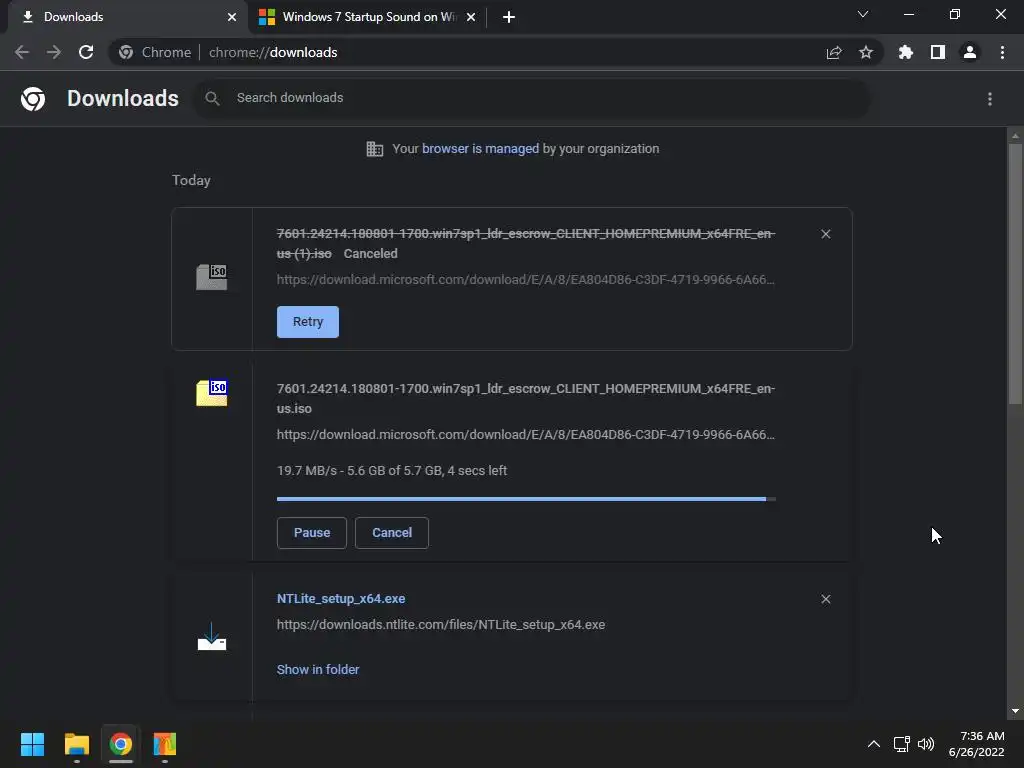Open the Chrome three-dot main menu
The width and height of the screenshot is (1024, 768).
(x=1002, y=52)
